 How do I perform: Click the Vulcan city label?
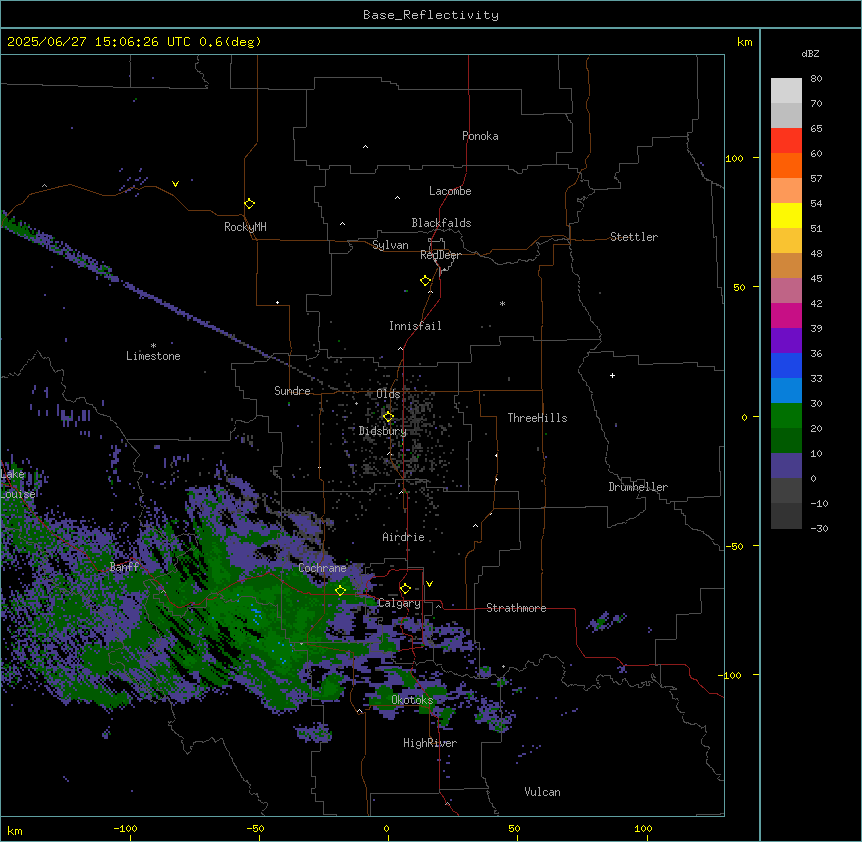(x=542, y=792)
